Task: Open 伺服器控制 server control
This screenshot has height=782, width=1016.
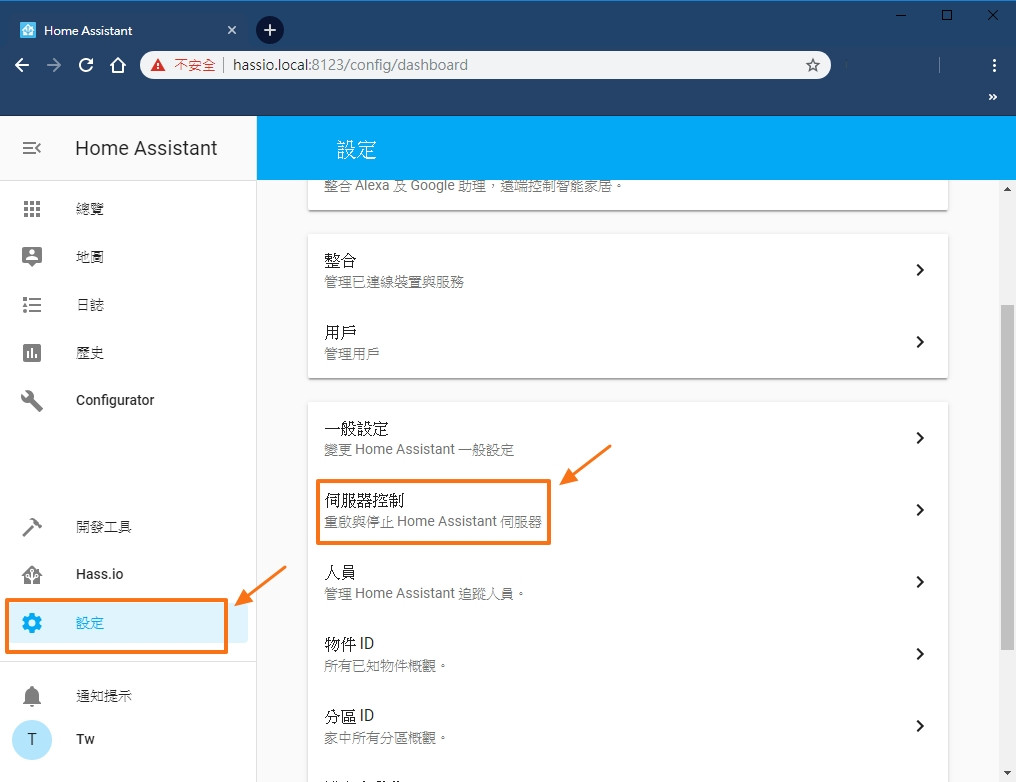Action: click(x=627, y=510)
